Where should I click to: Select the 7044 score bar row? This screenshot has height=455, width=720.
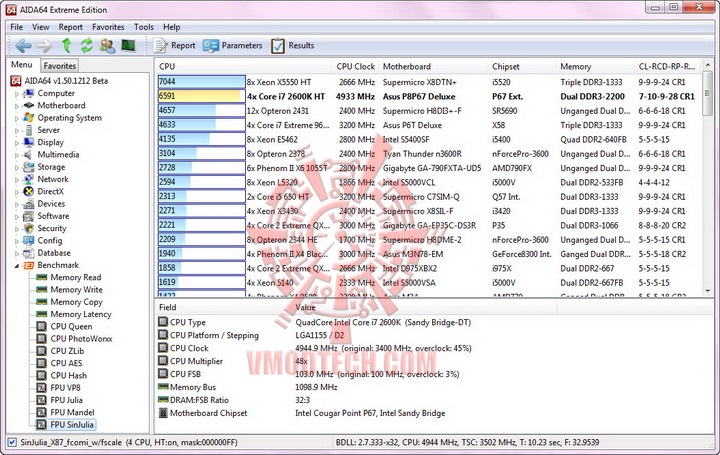201,82
